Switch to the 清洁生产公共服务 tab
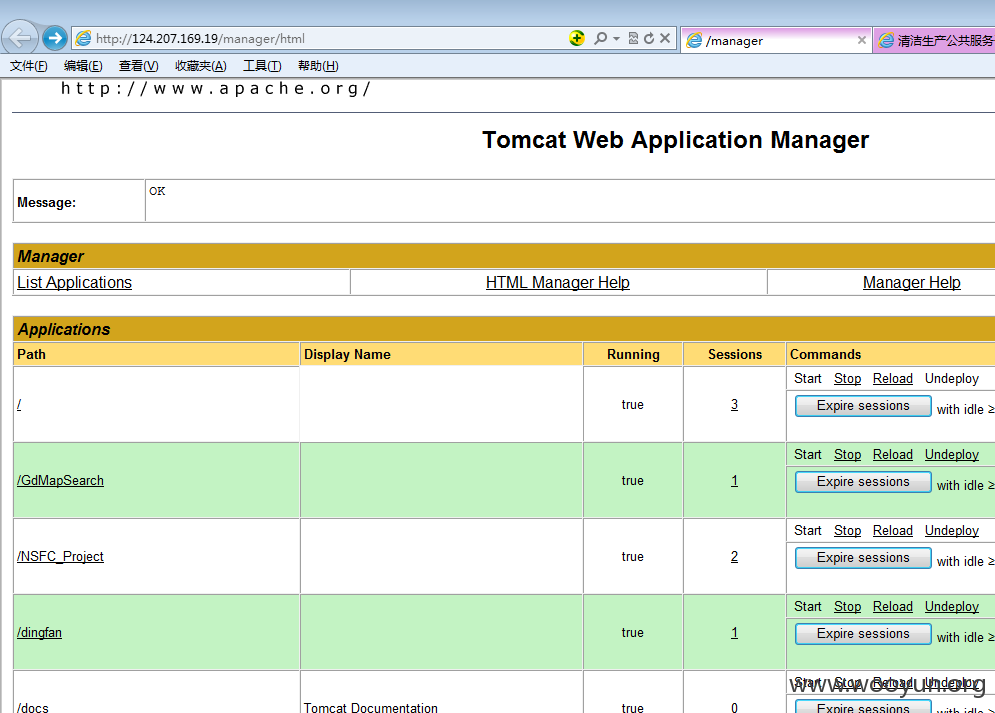 pos(935,41)
